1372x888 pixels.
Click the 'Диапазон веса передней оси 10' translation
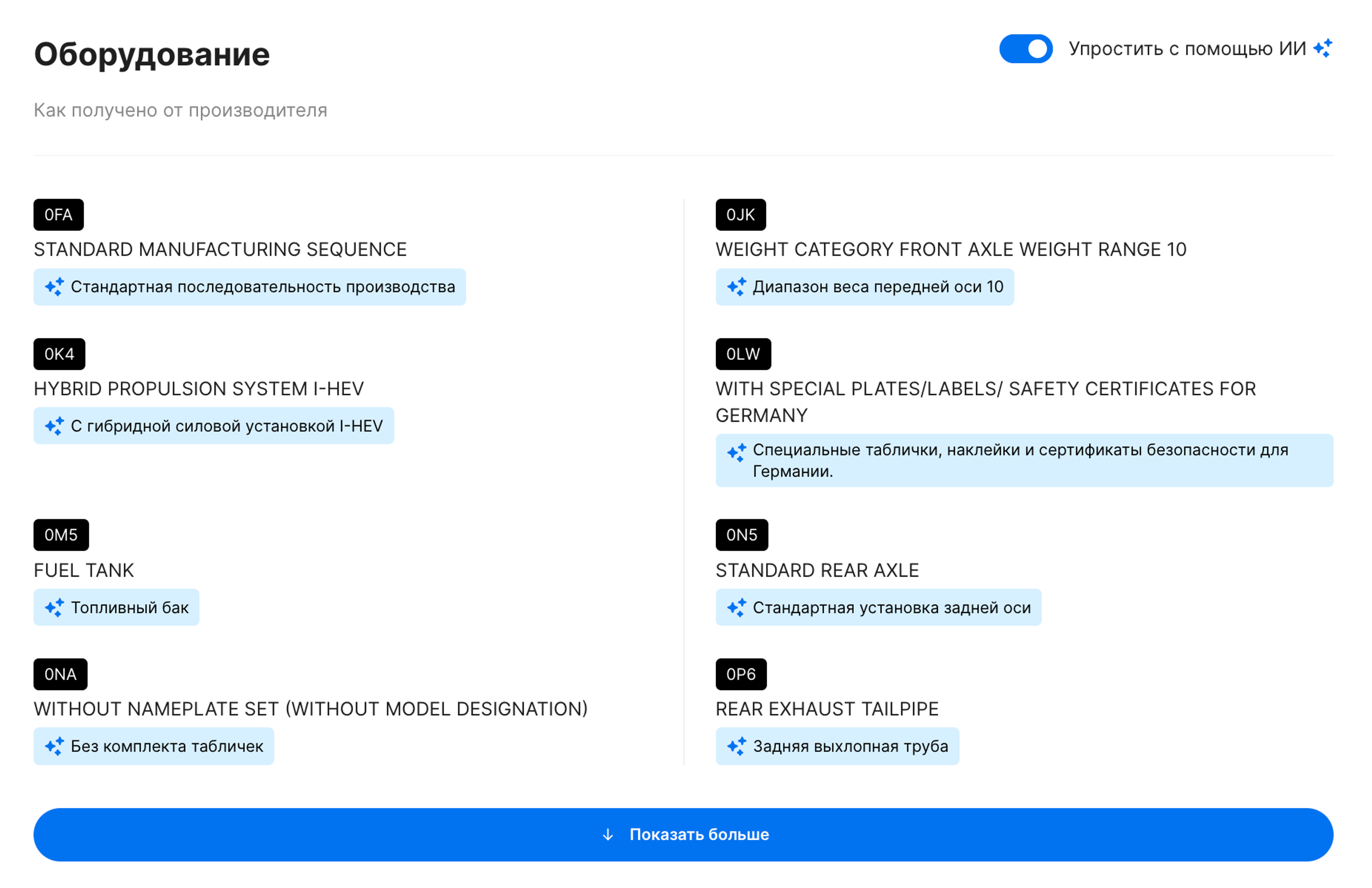click(878, 287)
